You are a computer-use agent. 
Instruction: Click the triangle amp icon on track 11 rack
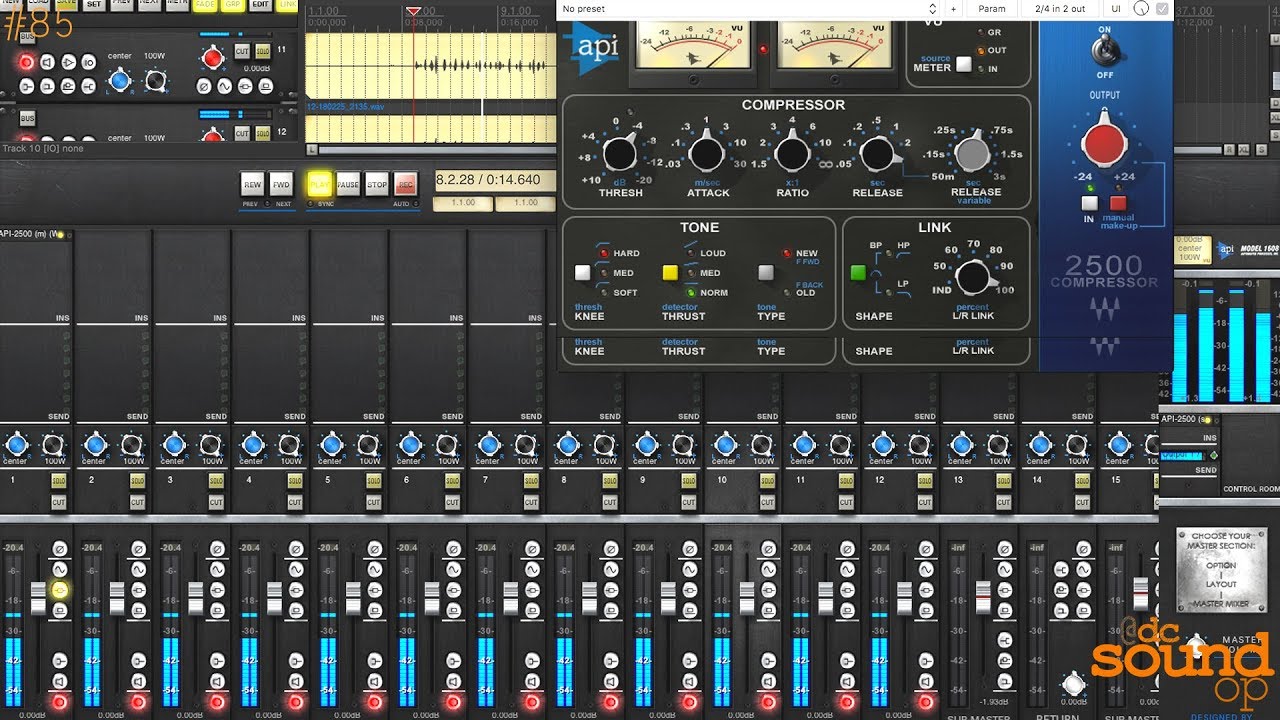(66, 62)
